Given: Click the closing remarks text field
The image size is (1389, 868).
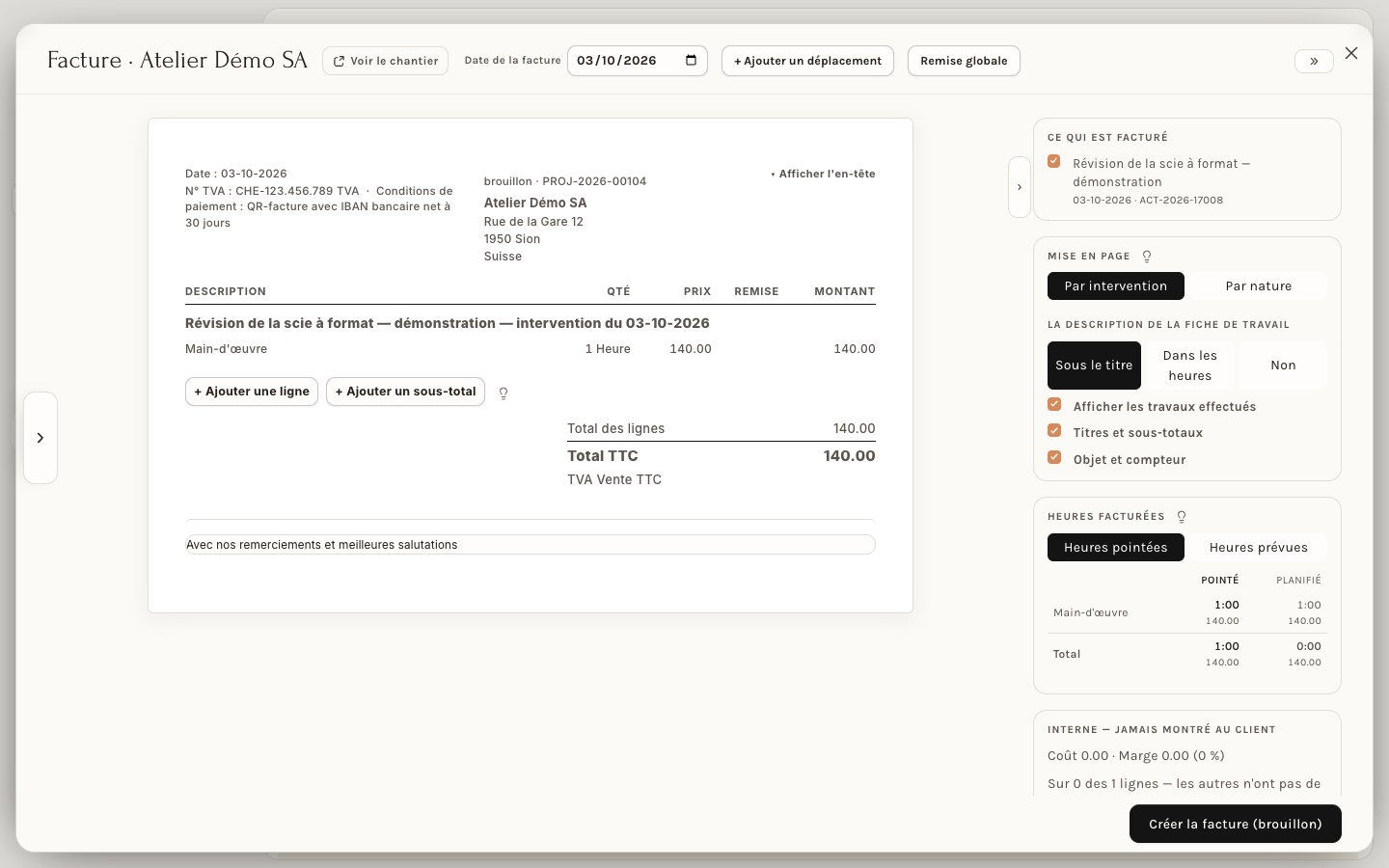Looking at the screenshot, I should (531, 545).
